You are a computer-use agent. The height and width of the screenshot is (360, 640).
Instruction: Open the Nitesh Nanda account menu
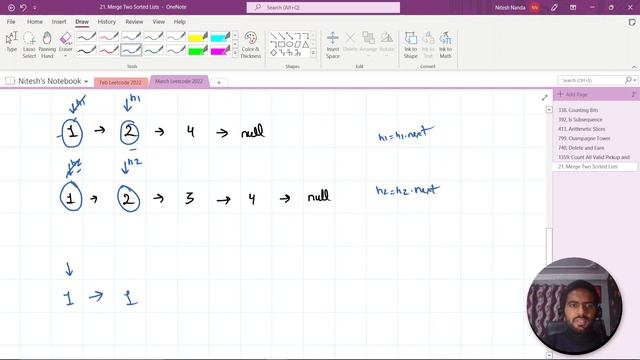click(517, 7)
